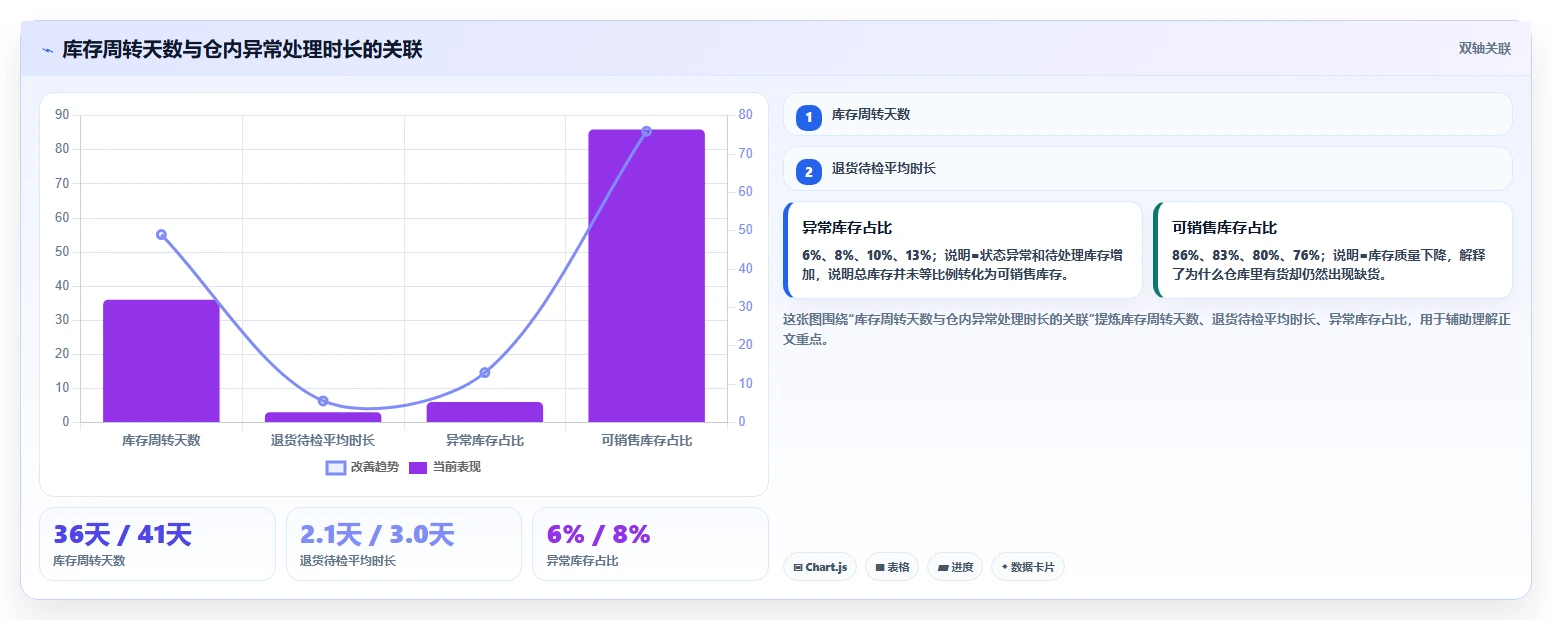This screenshot has height=620, width=1552.
Task: Click the card title 库存周转天数与仓内异常处理时长的关联
Action: (242, 50)
